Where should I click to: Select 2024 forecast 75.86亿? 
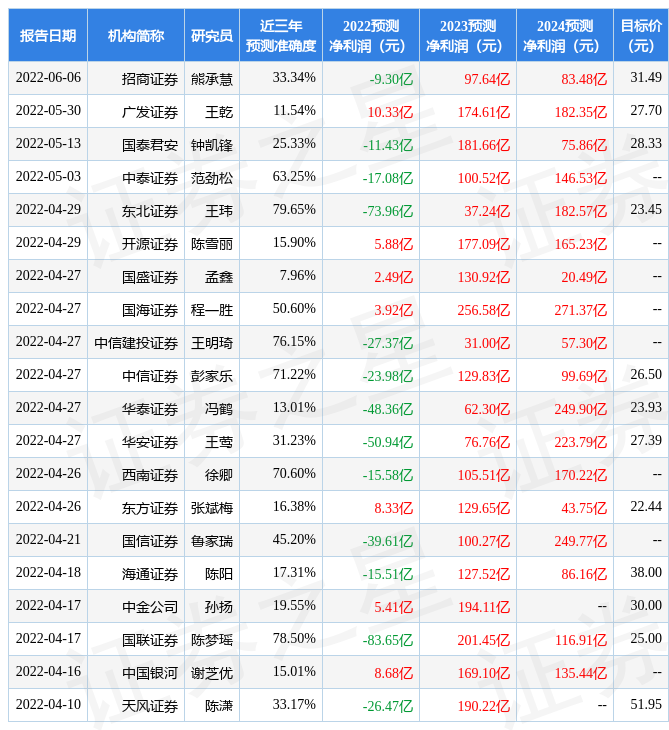coord(584,145)
